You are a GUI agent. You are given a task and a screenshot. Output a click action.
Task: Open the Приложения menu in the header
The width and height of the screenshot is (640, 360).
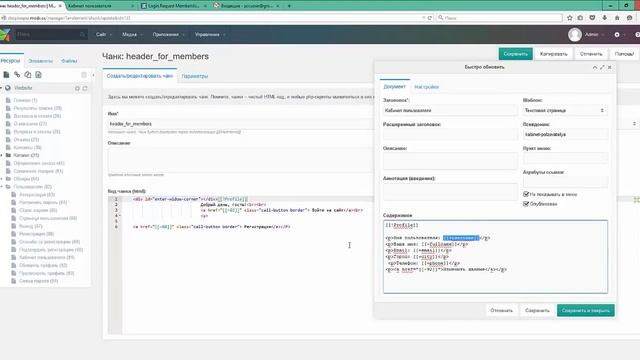point(169,35)
